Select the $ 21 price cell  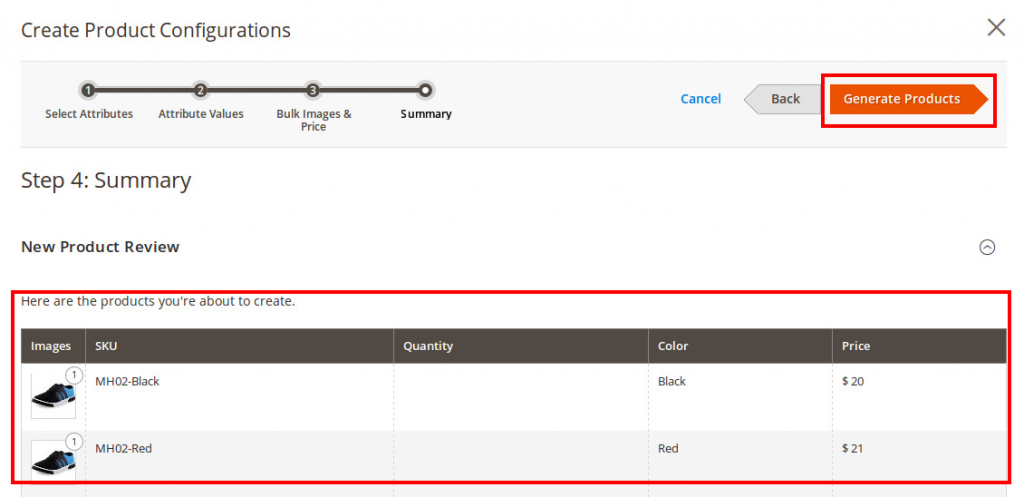[x=853, y=448]
